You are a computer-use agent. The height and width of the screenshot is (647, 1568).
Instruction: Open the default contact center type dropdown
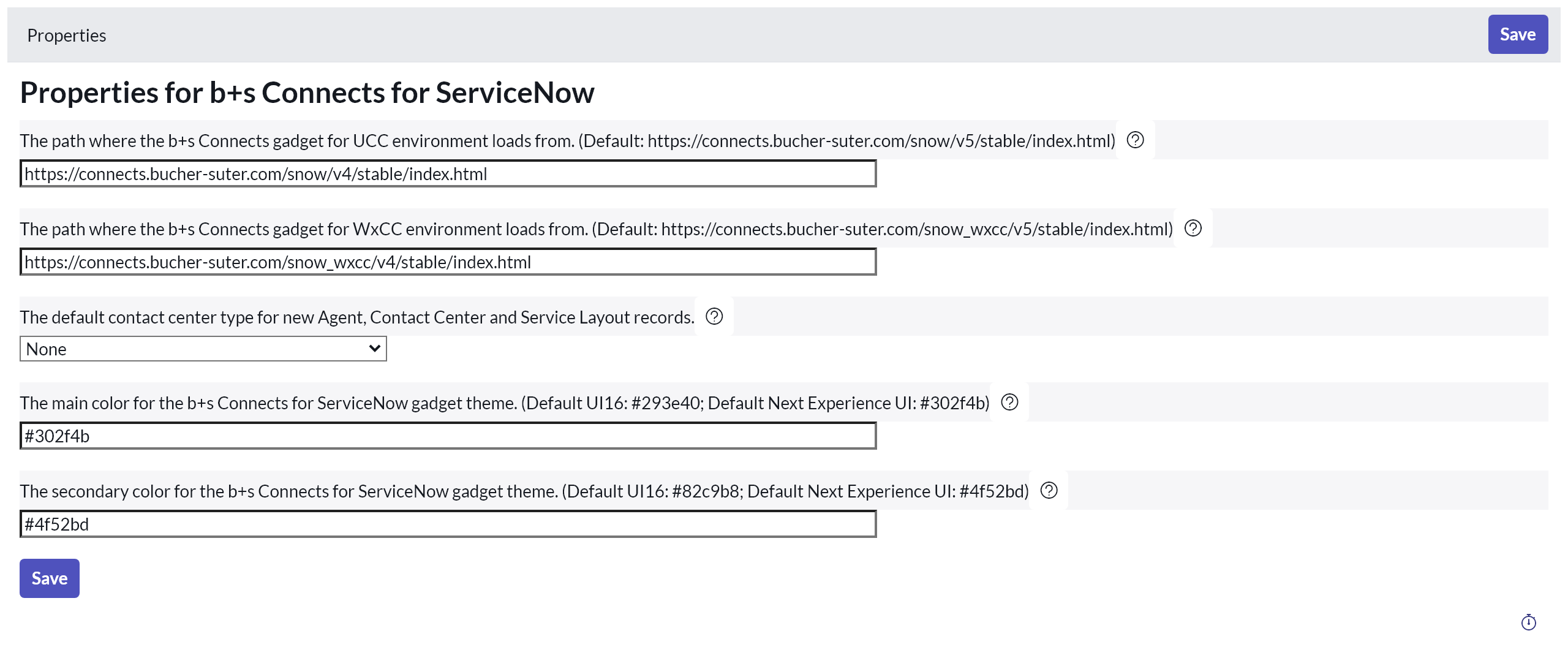(203, 349)
